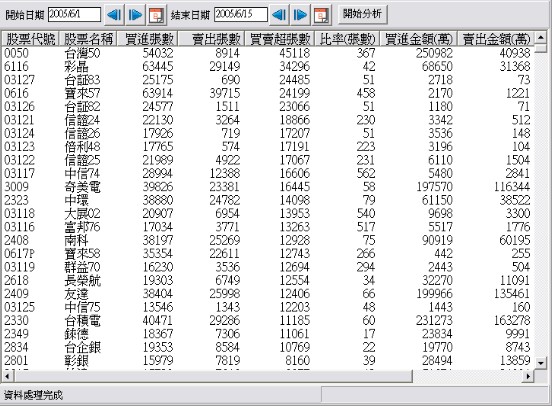Screen dimensions: 552x406
Task: Click sell amount value 135461
Action: click(512, 294)
